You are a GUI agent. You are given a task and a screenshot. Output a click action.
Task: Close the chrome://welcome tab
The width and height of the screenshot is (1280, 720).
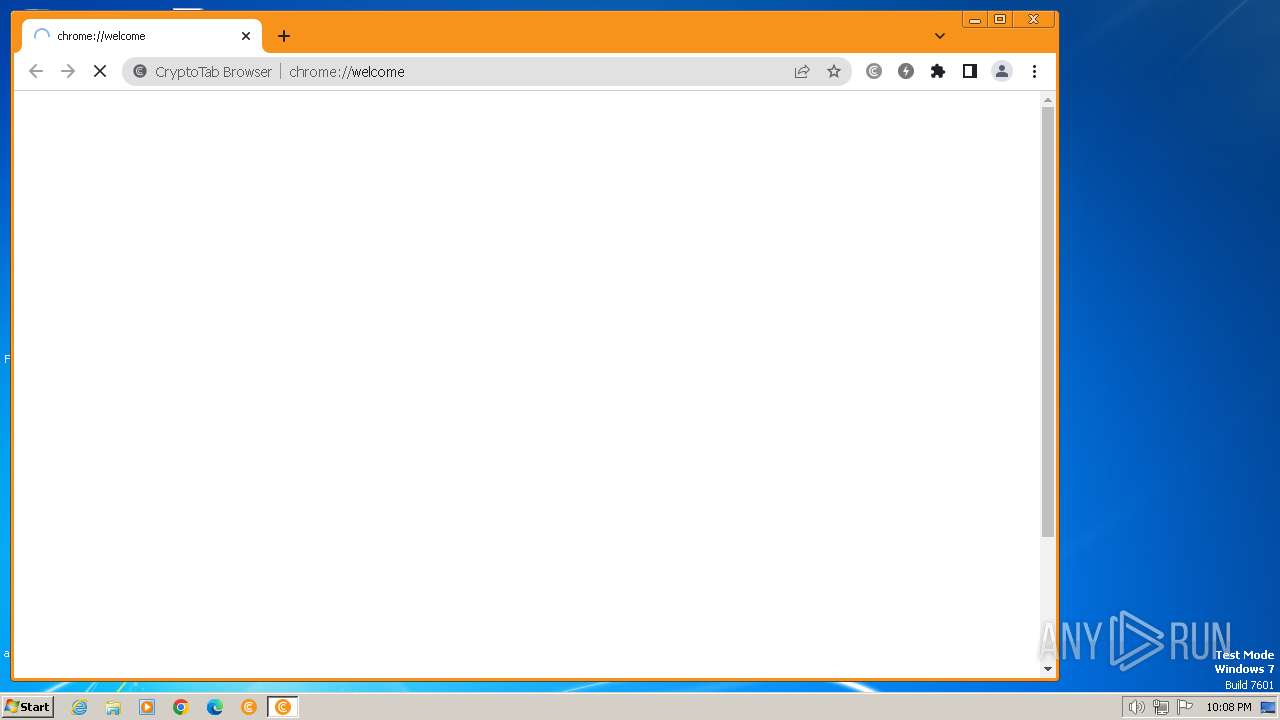tap(246, 36)
